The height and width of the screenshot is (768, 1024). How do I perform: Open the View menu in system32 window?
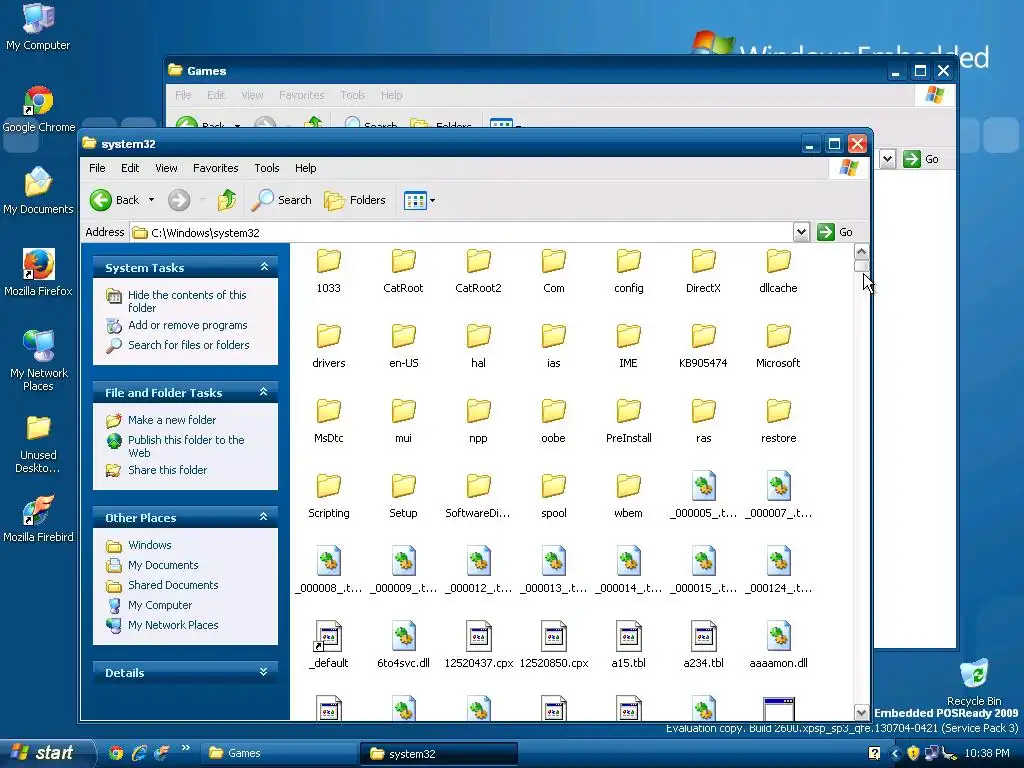166,168
